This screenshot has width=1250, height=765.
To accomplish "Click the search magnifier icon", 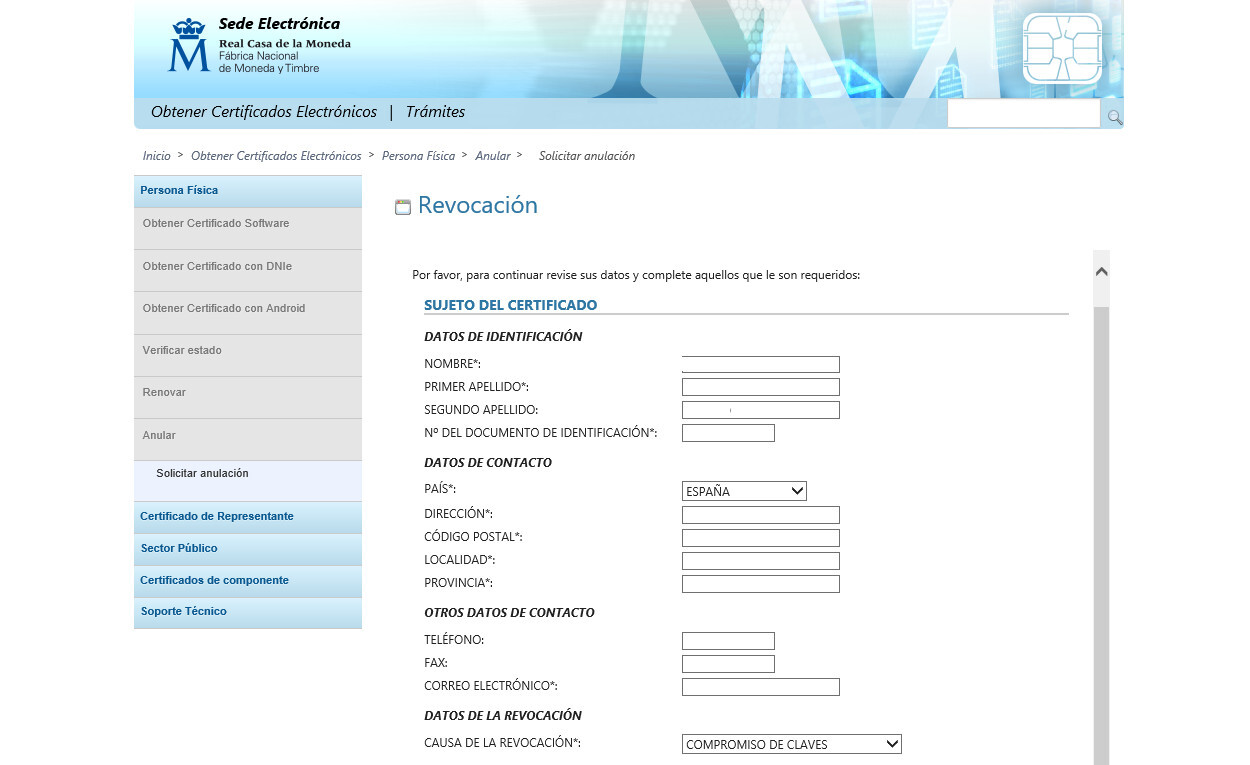I will tap(1113, 117).
